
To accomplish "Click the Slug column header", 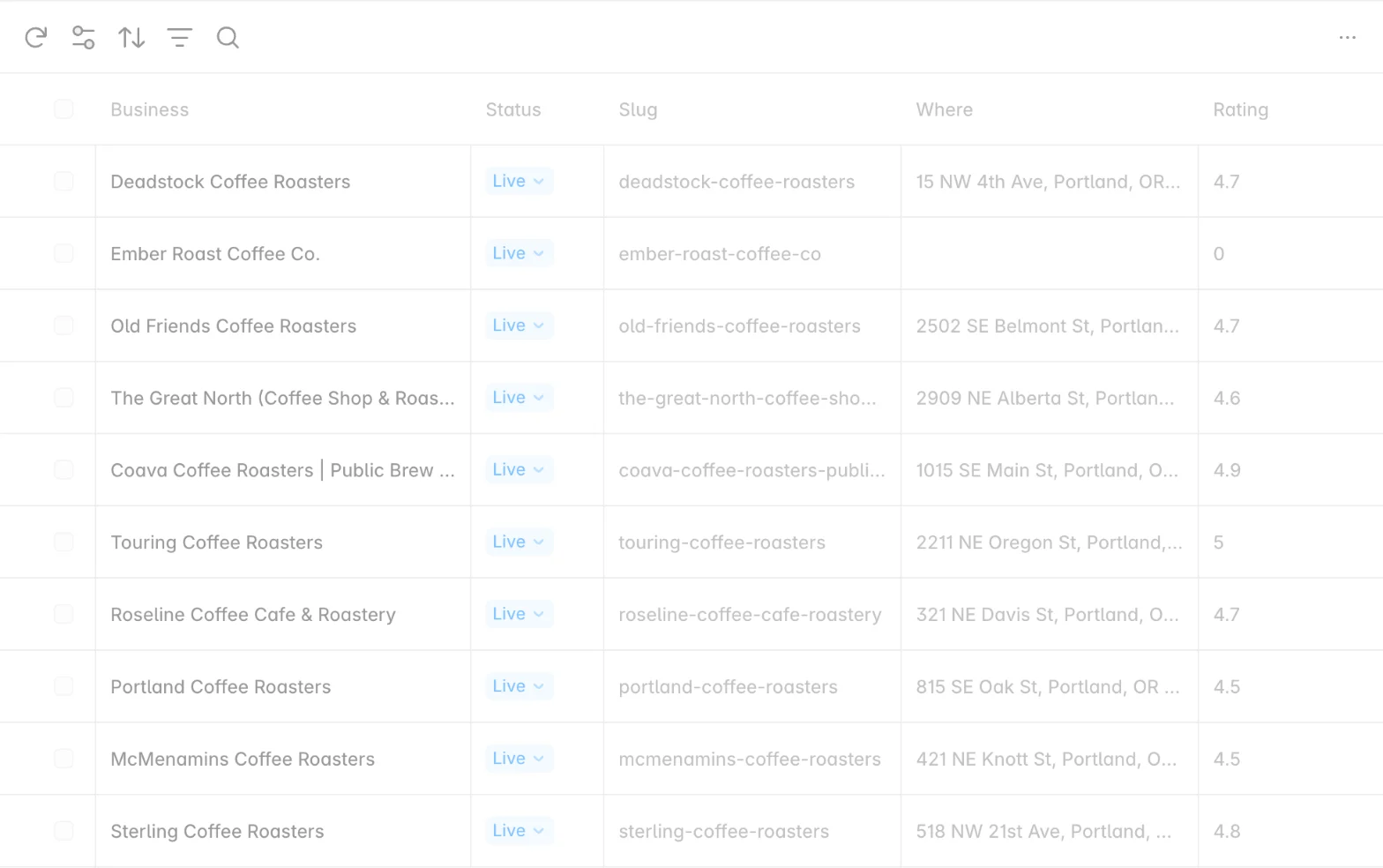I will coord(638,110).
